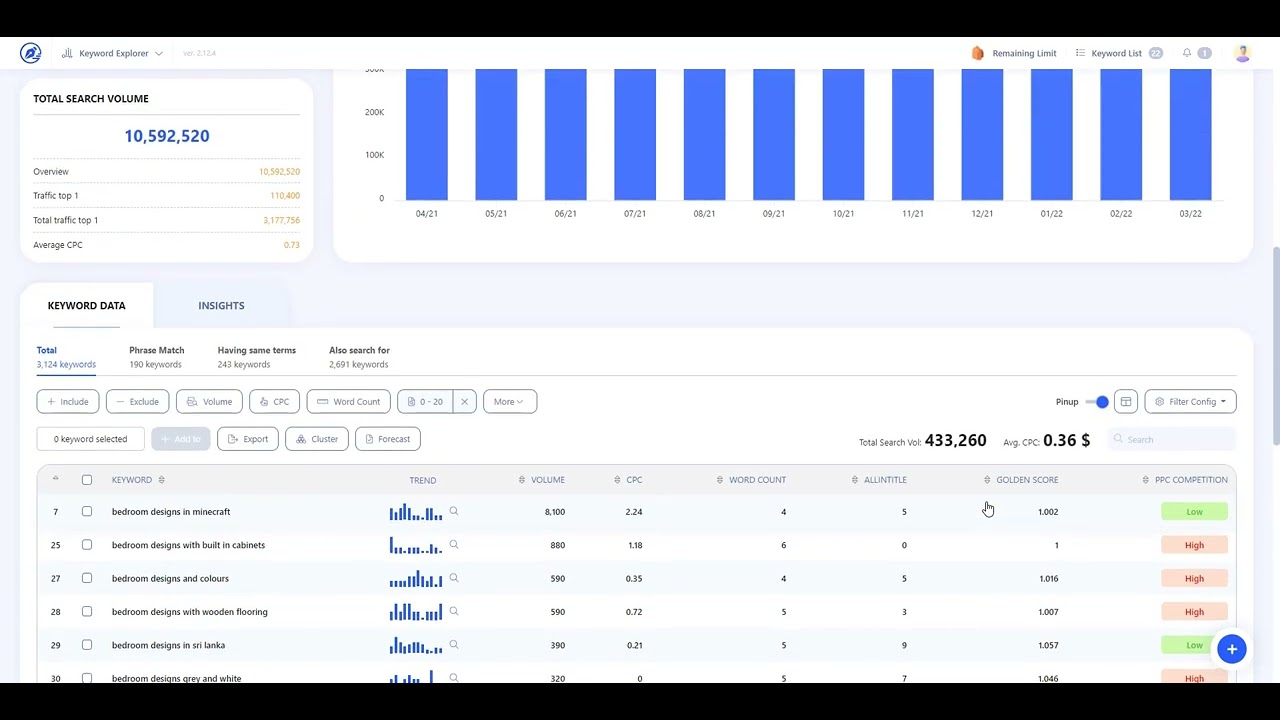
Task: Select checkbox for bedroom designs in sri lanka
Action: (87, 645)
